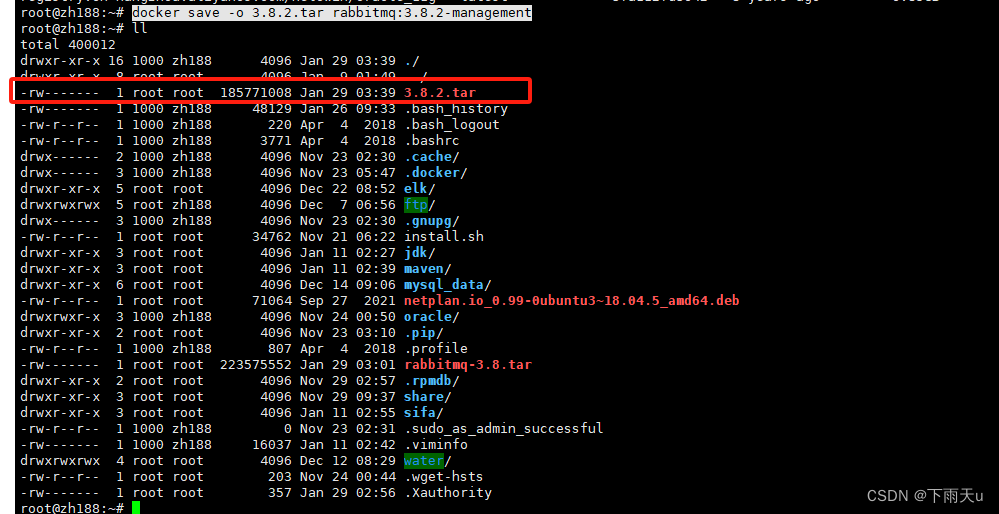
Task: Click the date 'Jan 29 03:01' on the rabbitmq row
Action: (x=348, y=365)
